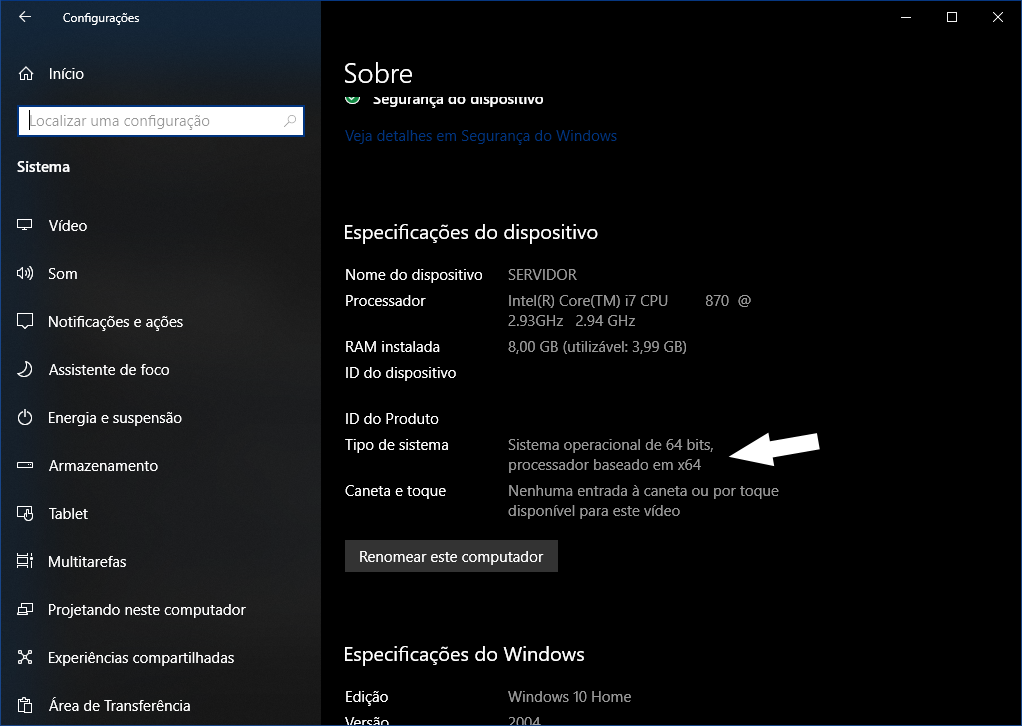Viewport: 1022px width, 726px height.
Task: Click Renomear este computador button
Action: 451,556
